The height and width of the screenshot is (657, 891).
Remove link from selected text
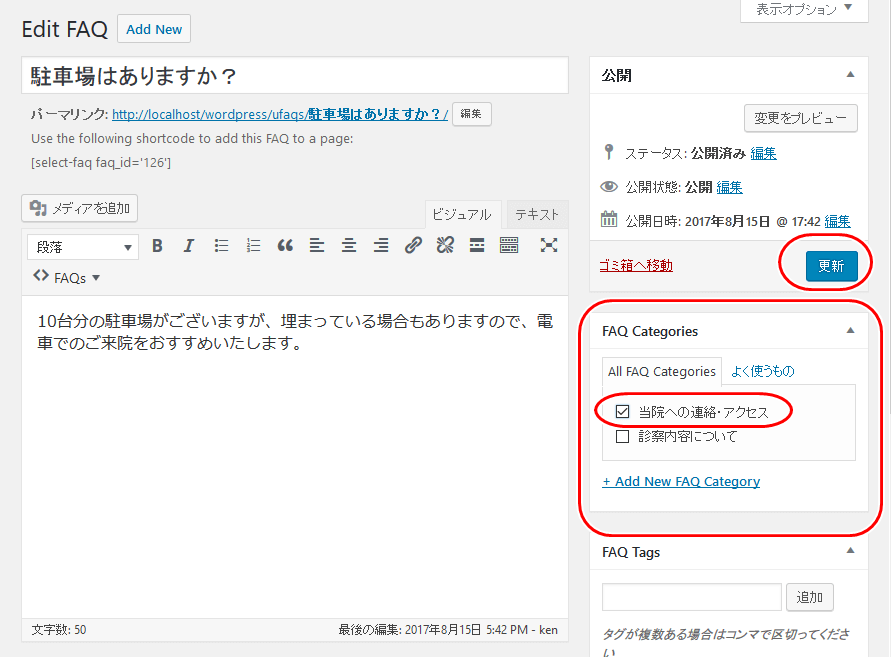(445, 246)
